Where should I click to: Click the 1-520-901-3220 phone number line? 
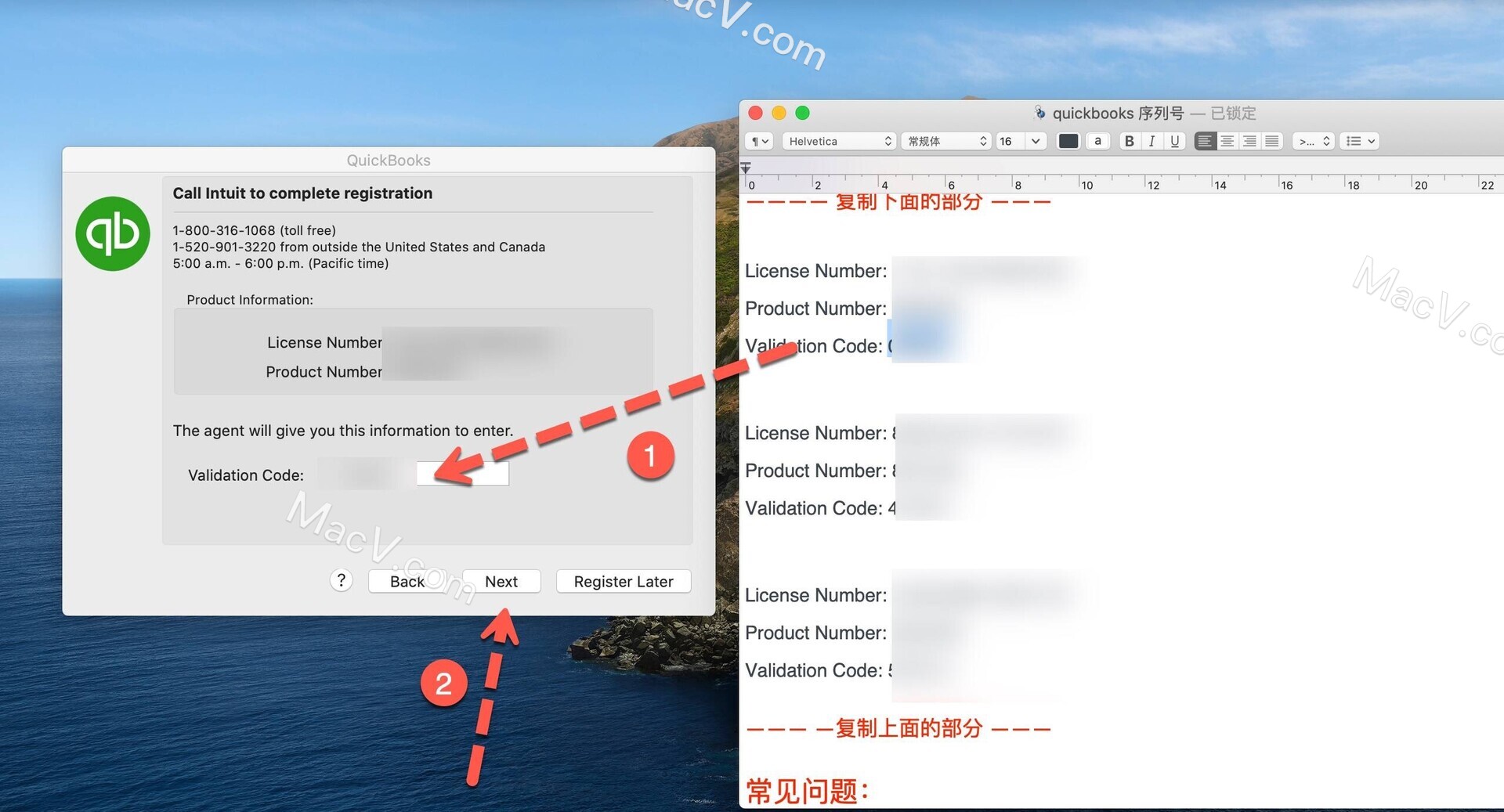coord(359,247)
